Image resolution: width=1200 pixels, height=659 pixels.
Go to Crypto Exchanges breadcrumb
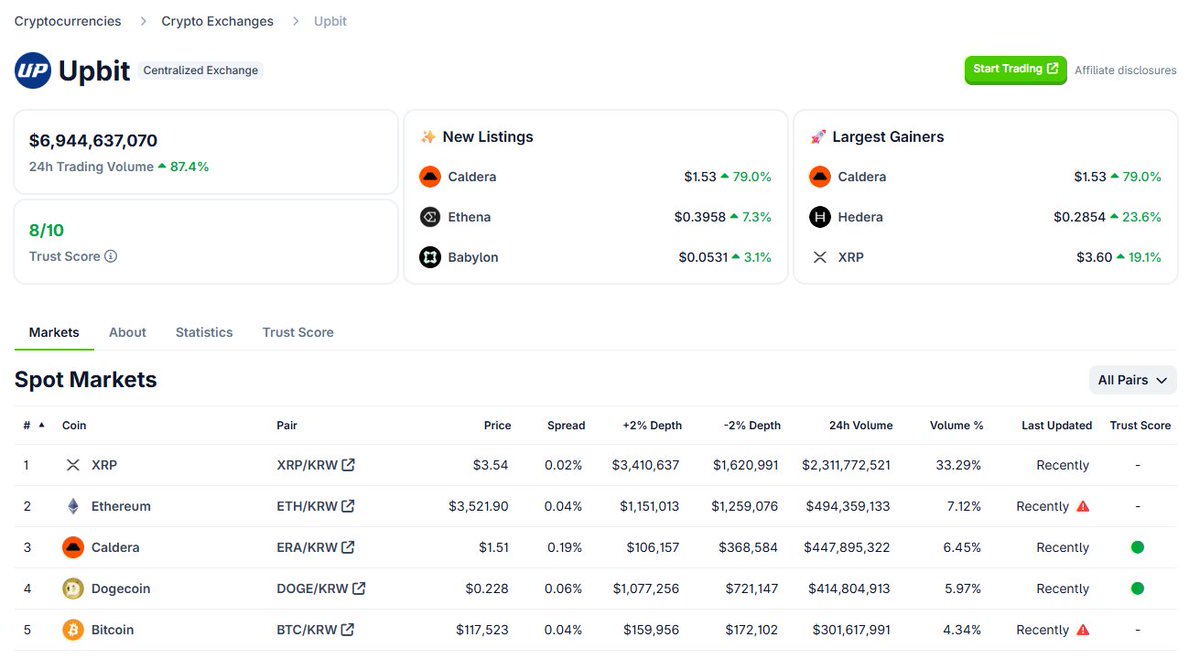tap(217, 21)
